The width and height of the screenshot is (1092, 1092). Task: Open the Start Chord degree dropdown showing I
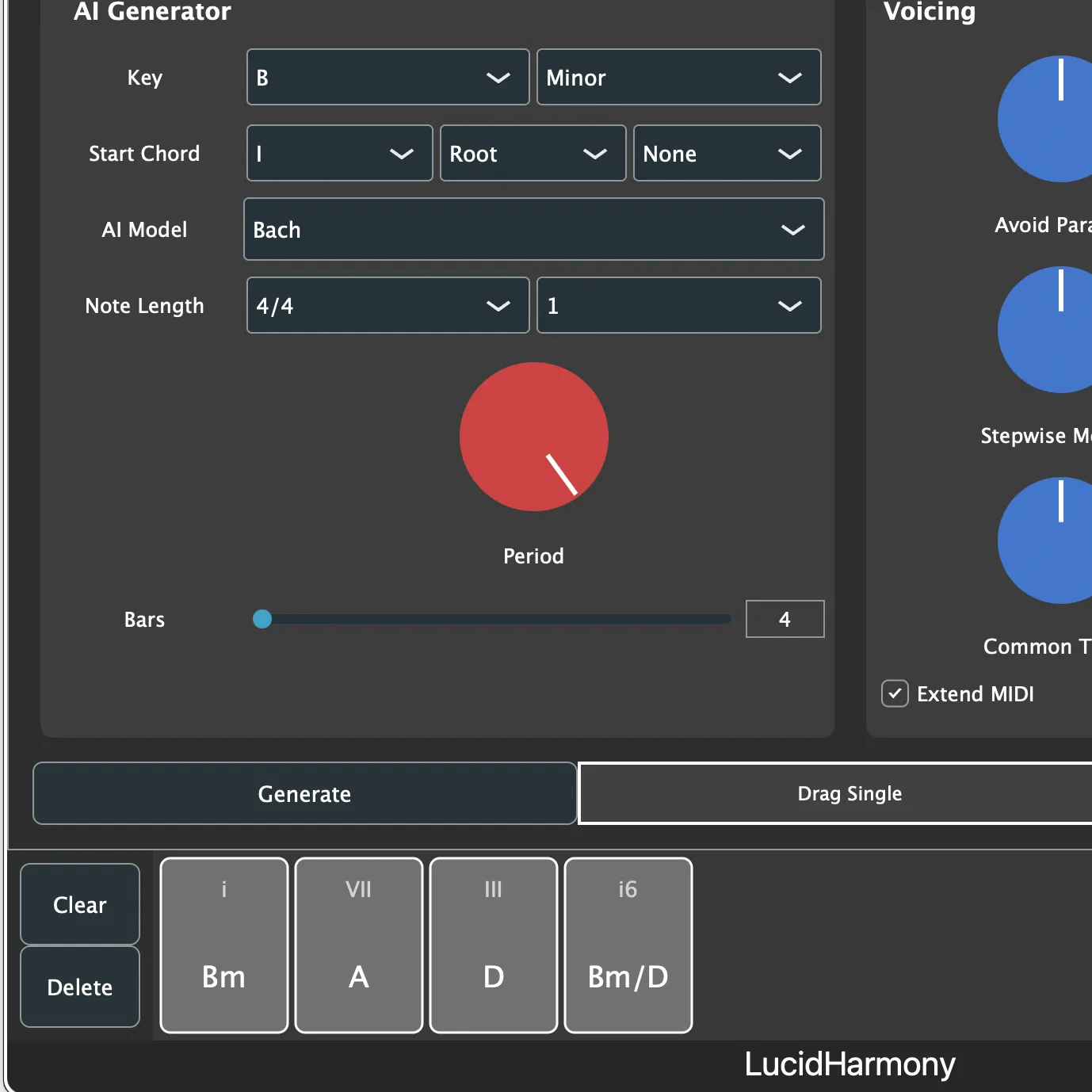tap(339, 153)
